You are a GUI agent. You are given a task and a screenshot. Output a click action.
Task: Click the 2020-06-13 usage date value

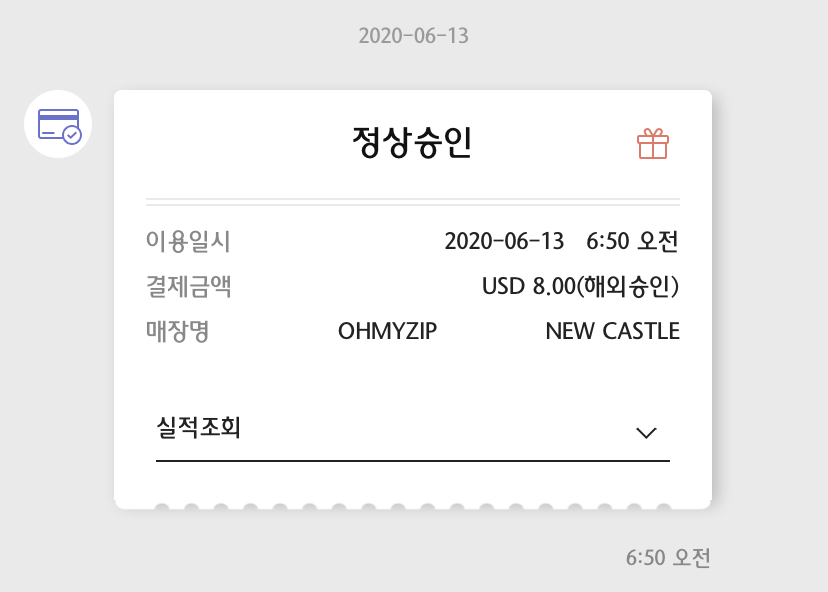pos(504,241)
